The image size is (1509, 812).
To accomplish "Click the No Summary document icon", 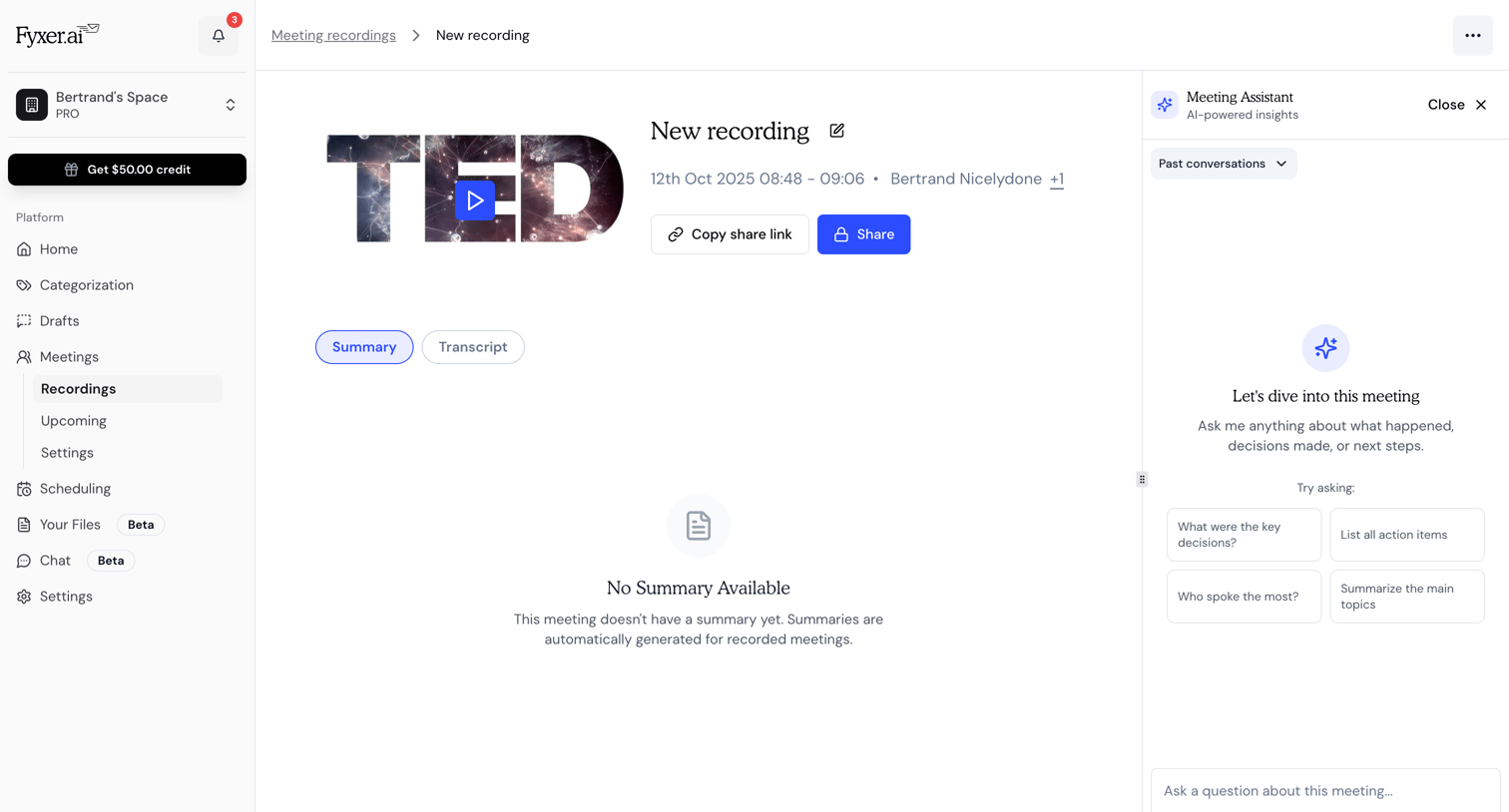I will point(699,526).
